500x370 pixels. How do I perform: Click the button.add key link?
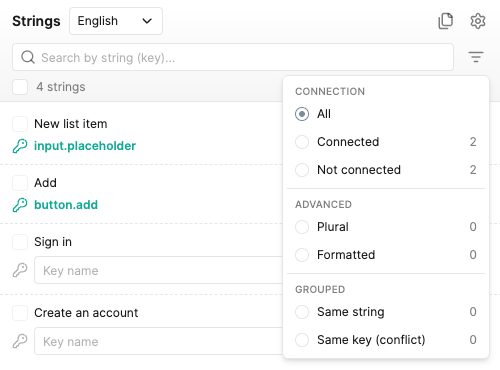pos(66,205)
